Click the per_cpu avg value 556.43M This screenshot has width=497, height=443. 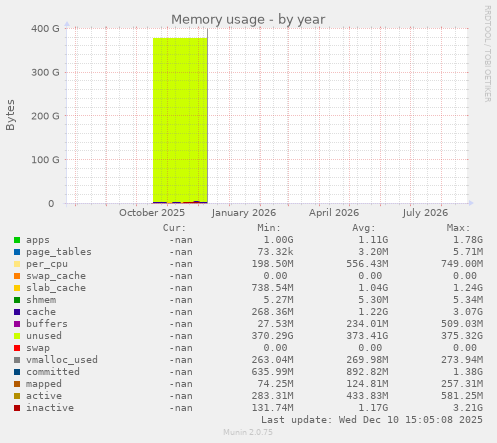(x=367, y=264)
